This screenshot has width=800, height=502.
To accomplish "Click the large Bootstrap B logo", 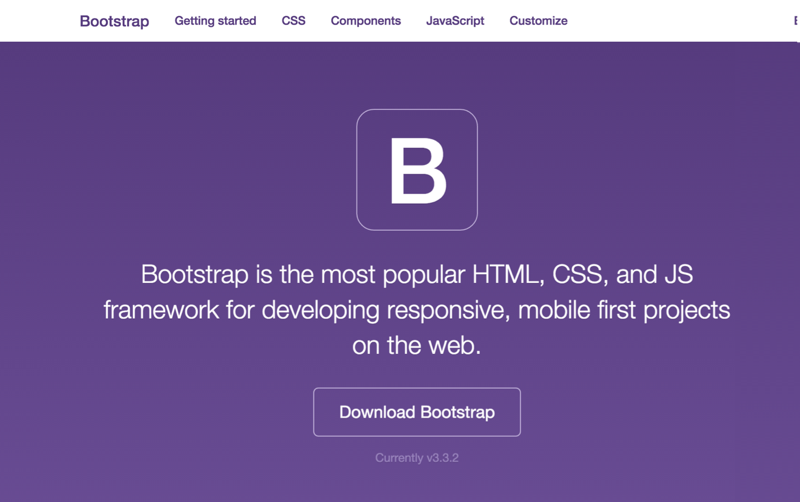I will click(417, 170).
